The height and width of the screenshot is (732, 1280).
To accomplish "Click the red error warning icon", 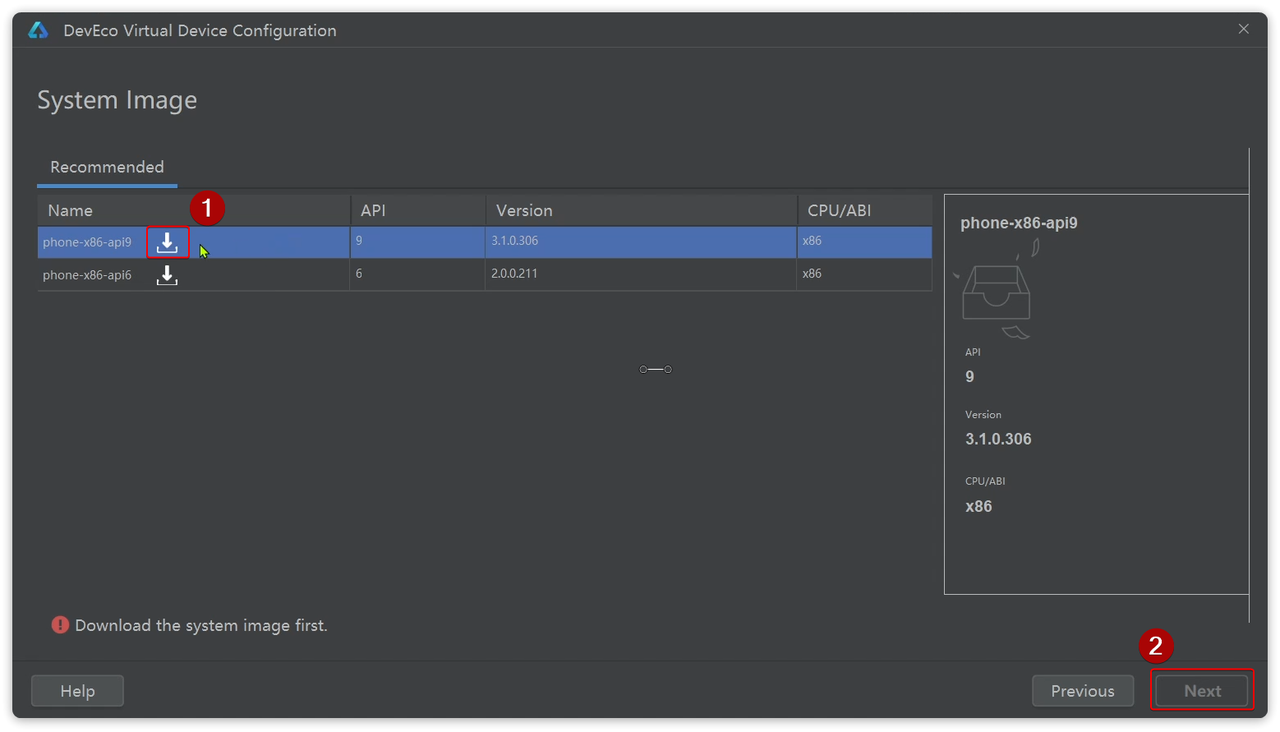I will pyautogui.click(x=60, y=625).
